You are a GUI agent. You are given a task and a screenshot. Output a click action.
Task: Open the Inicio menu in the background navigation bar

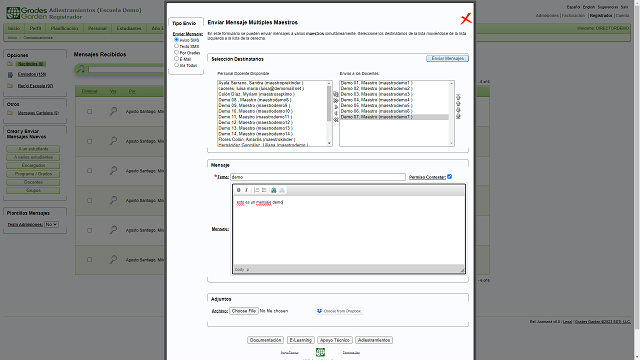(14, 29)
